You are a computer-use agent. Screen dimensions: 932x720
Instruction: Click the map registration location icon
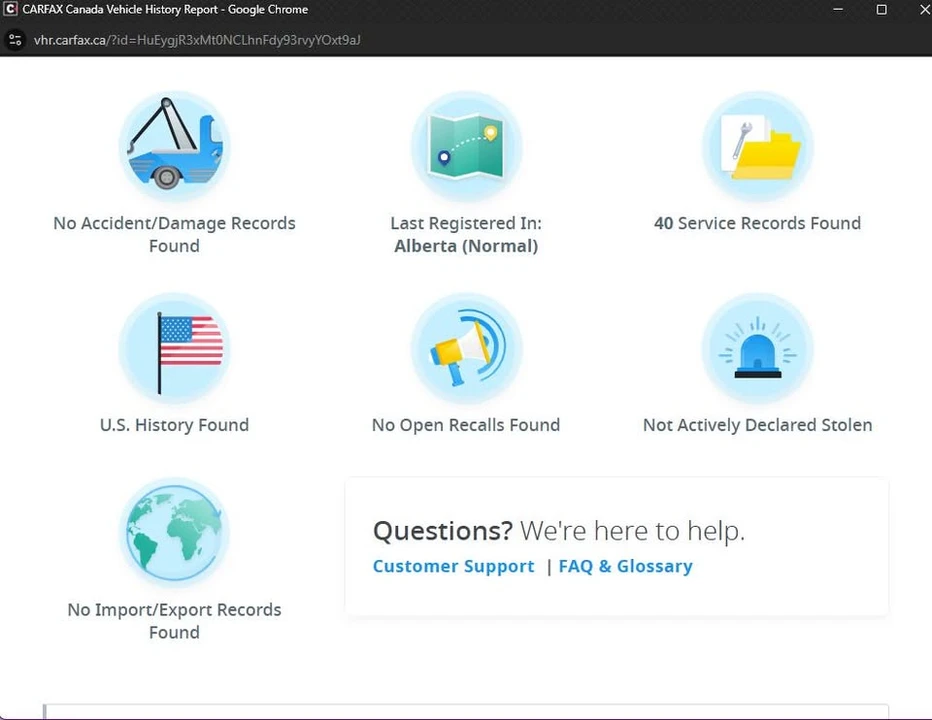[466, 147]
